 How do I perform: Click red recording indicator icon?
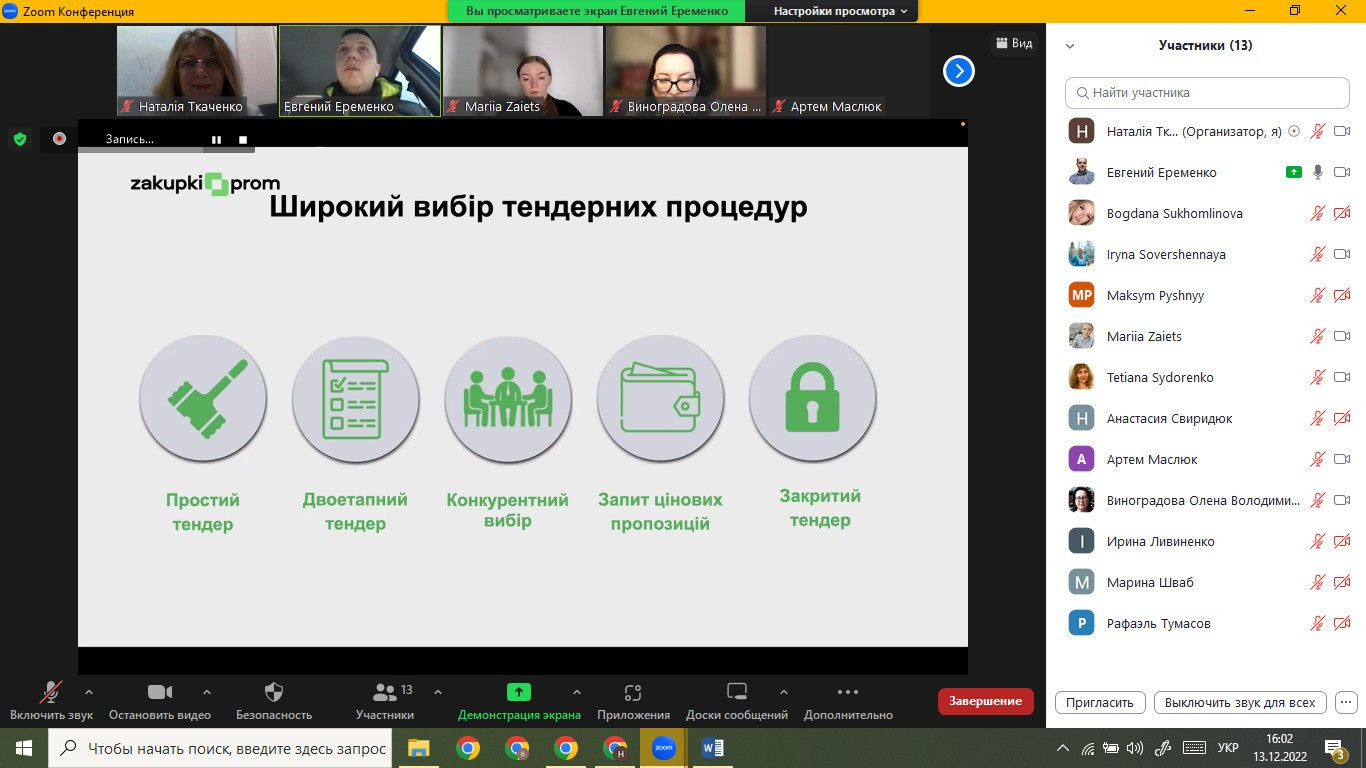(59, 139)
